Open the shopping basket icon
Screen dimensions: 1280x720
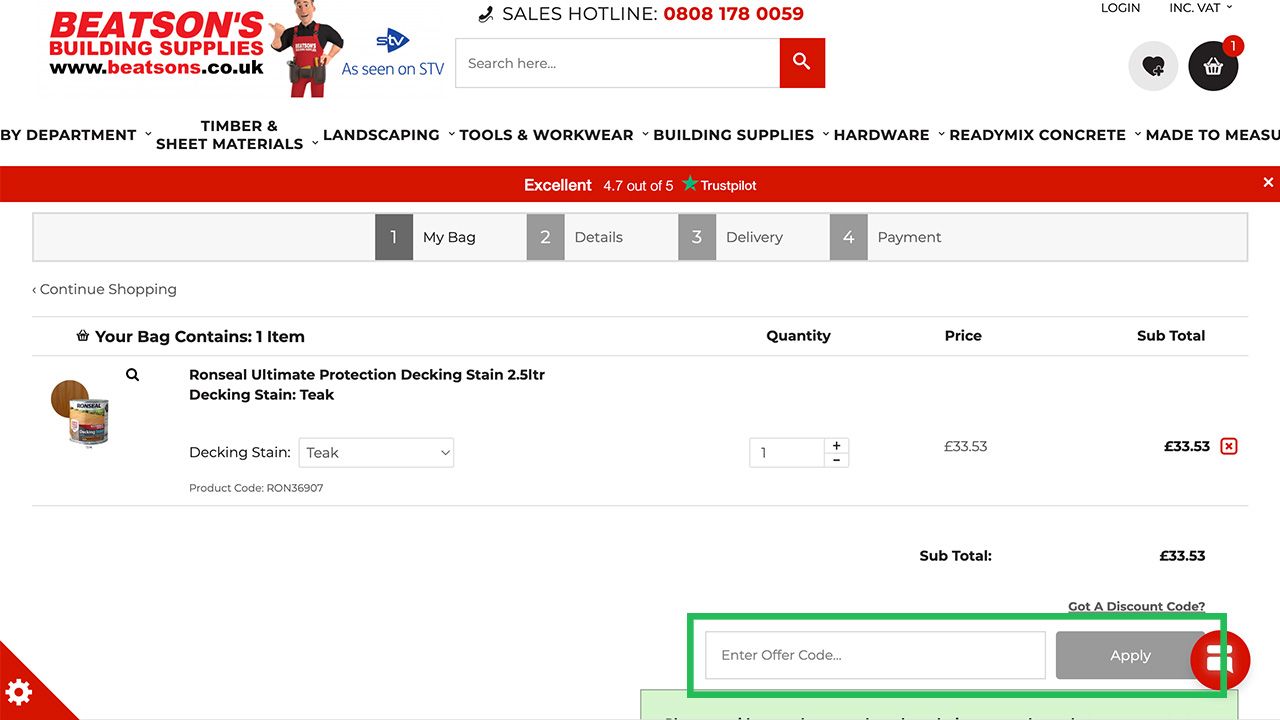(1213, 67)
